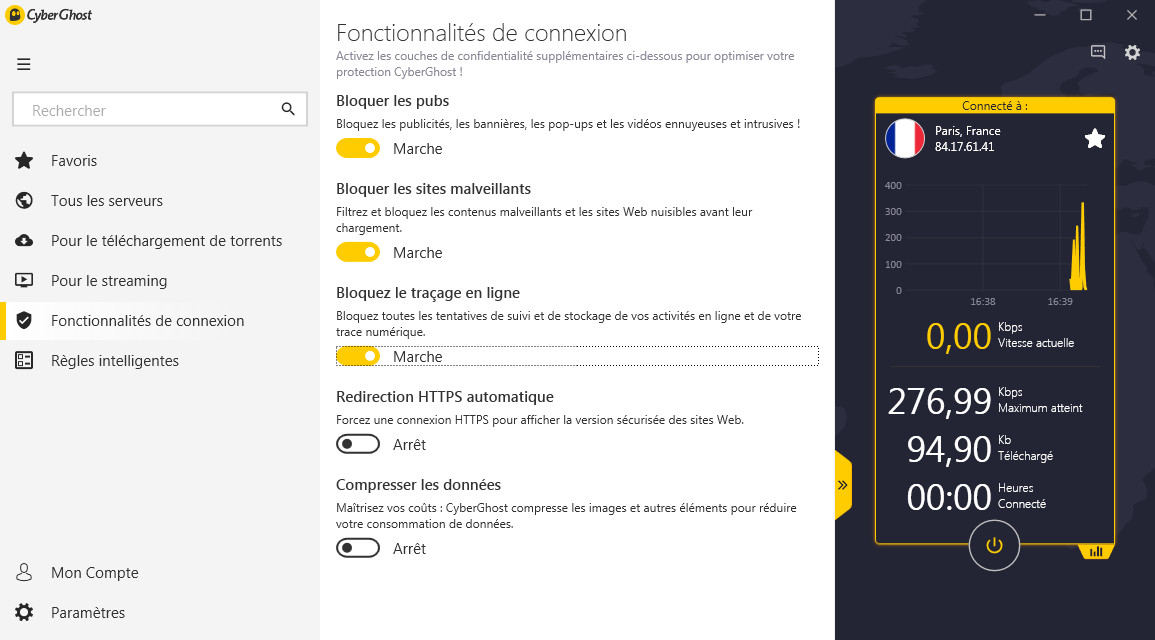The image size is (1155, 640).
Task: Collapse the panel with double chevron arrow
Action: 843,485
